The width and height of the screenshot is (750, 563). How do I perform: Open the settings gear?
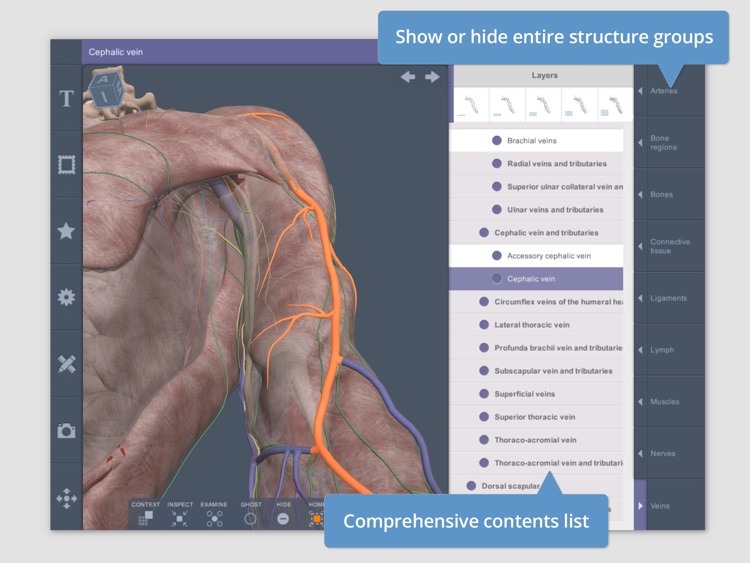coord(66,298)
